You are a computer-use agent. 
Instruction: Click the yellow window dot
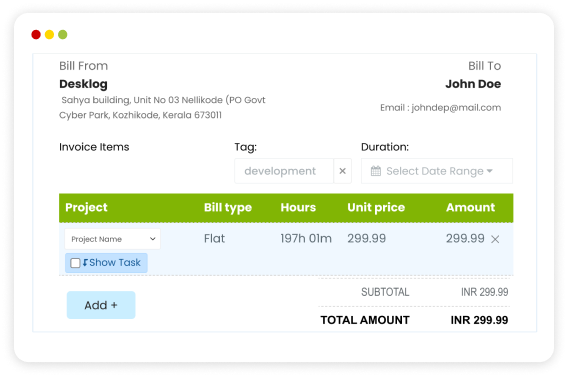49,34
